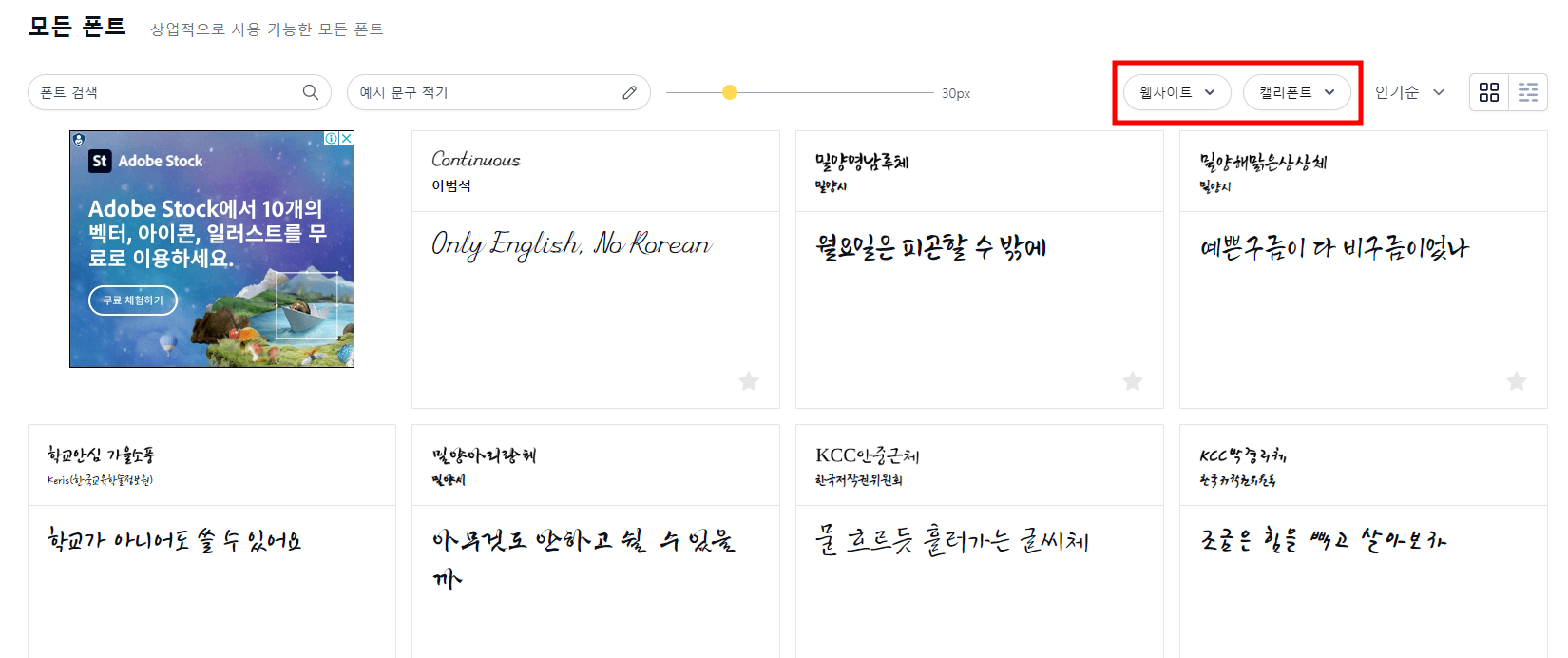This screenshot has height=658, width=1568.
Task: Click the pencil icon in sample text field
Action: coord(629,92)
